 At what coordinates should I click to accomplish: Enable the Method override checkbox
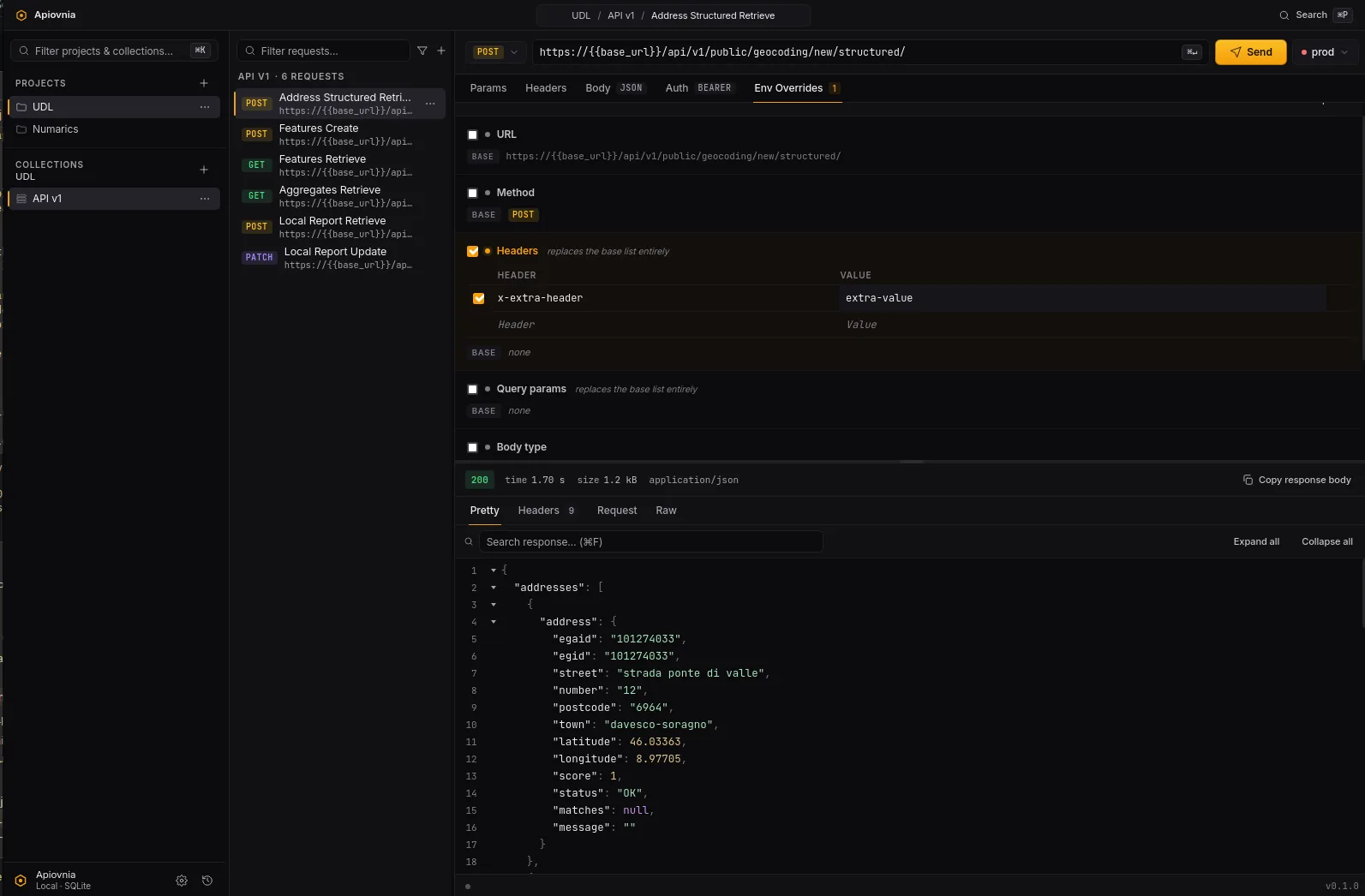click(x=472, y=193)
